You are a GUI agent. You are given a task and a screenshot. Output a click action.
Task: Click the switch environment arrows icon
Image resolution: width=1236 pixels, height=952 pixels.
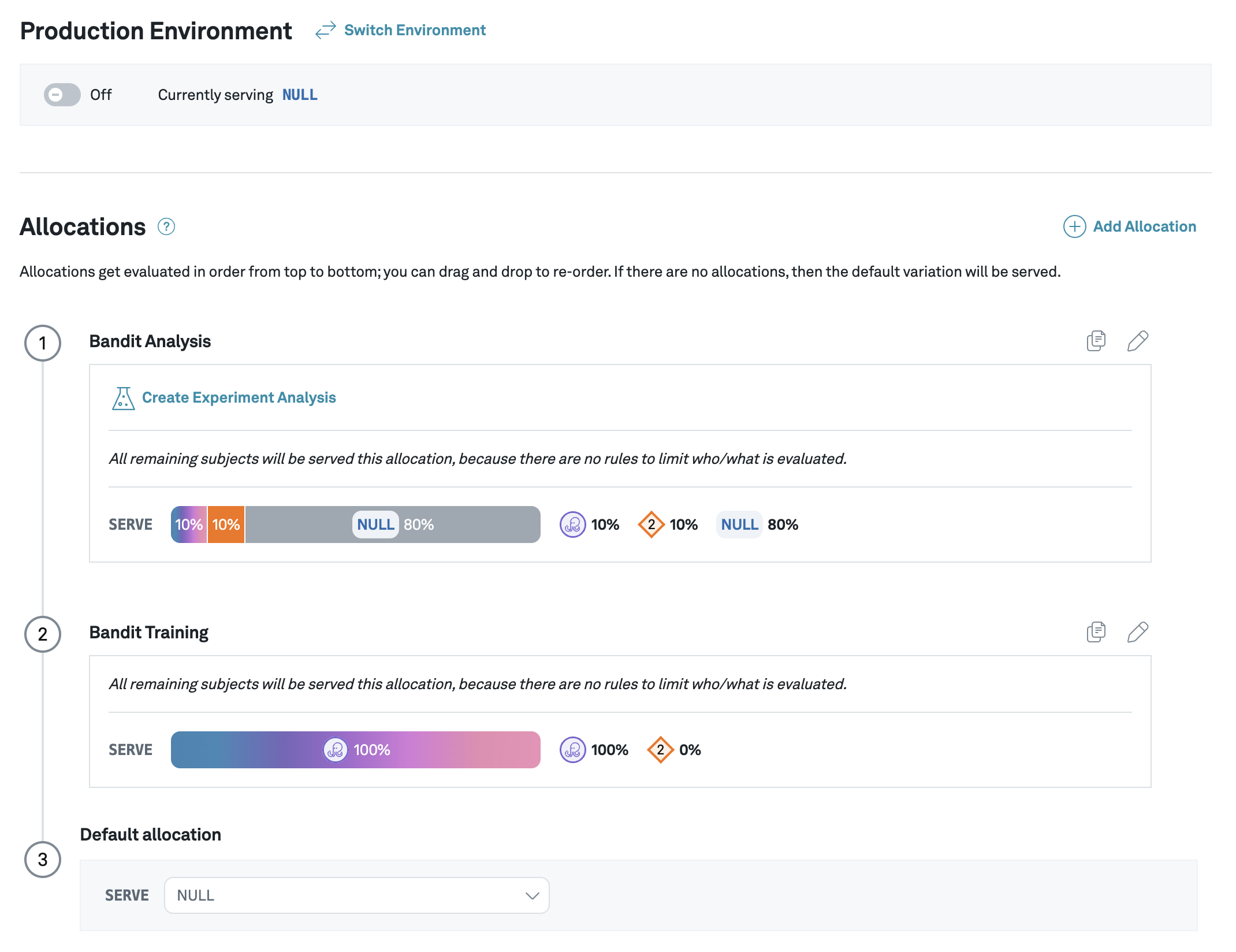pos(326,30)
